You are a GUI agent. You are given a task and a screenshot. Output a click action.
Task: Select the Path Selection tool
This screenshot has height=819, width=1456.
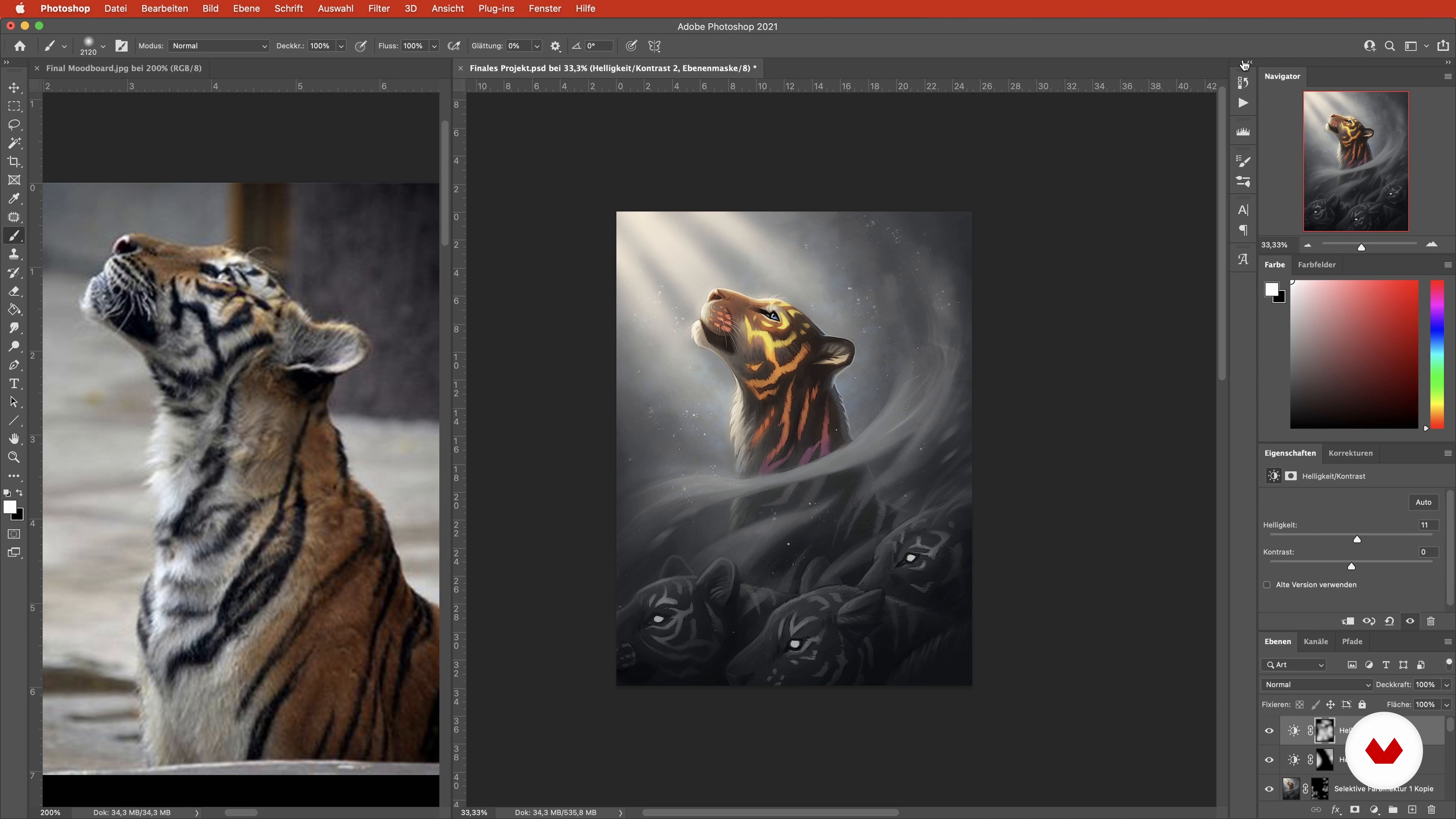(14, 402)
